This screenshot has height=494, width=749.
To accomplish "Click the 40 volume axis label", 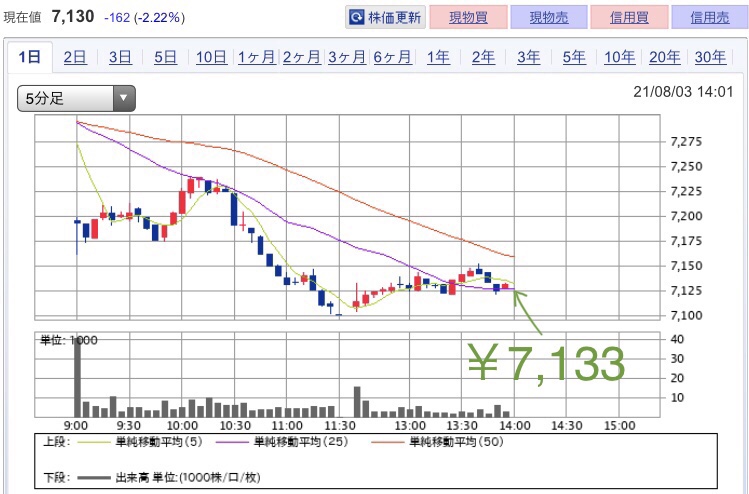I will click(x=677, y=339).
